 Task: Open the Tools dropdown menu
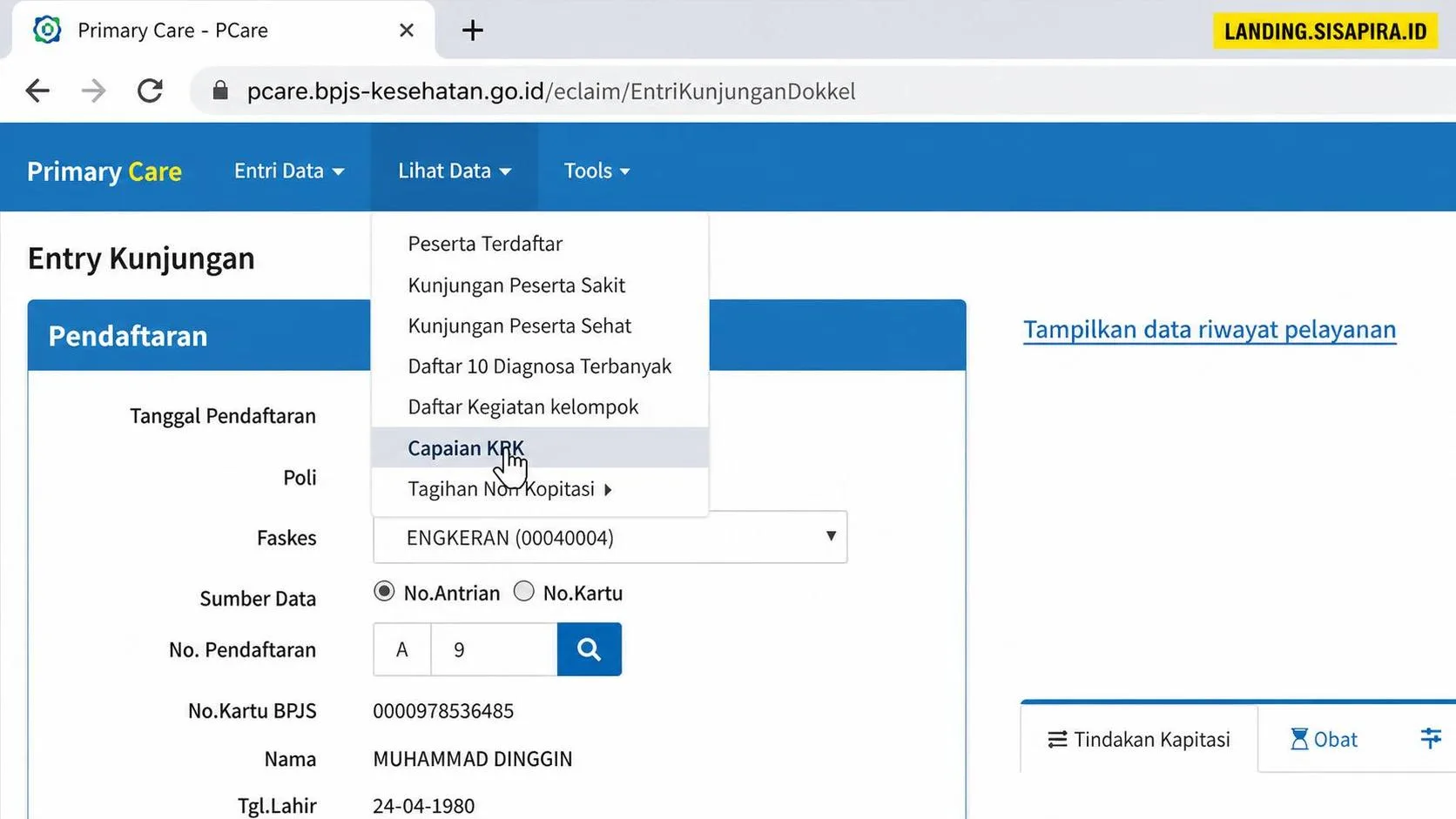597,171
